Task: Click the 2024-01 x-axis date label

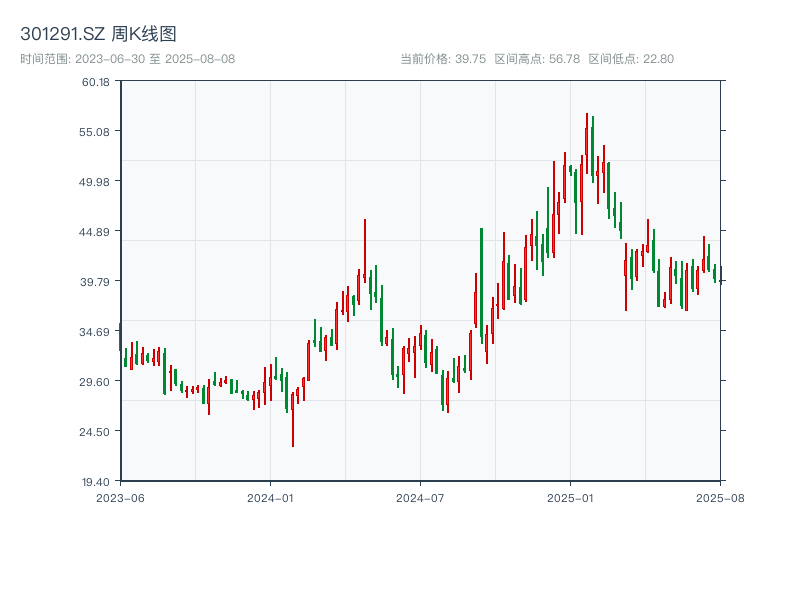Action: click(x=270, y=496)
